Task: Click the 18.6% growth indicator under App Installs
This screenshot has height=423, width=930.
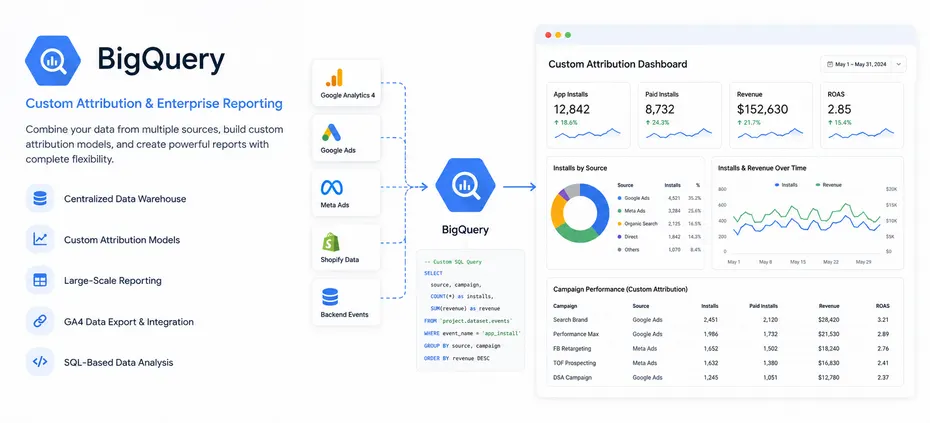Action: point(566,122)
